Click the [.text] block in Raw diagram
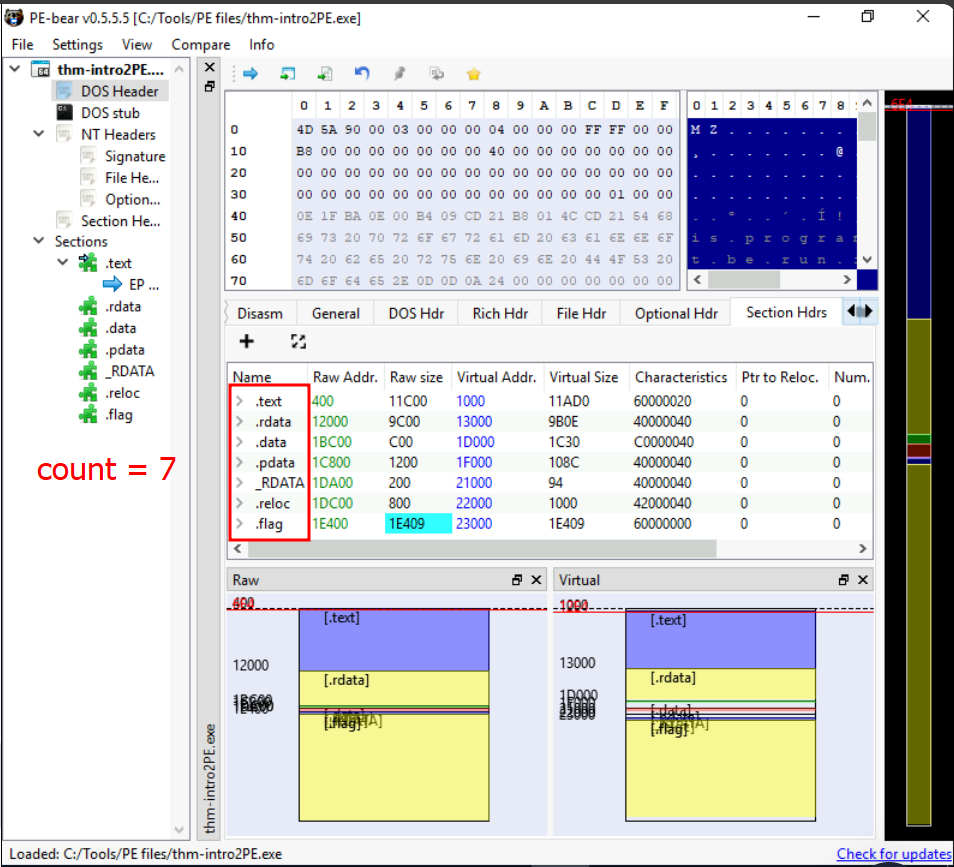This screenshot has width=954, height=867. click(394, 640)
